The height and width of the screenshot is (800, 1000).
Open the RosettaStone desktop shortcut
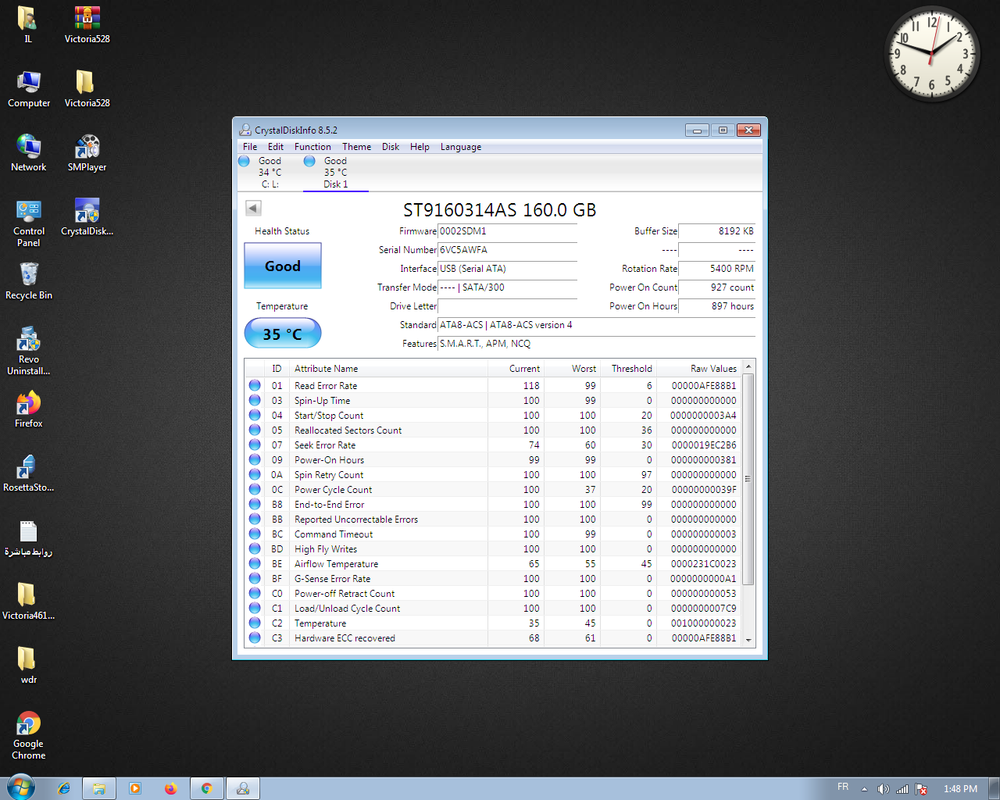(x=29, y=473)
